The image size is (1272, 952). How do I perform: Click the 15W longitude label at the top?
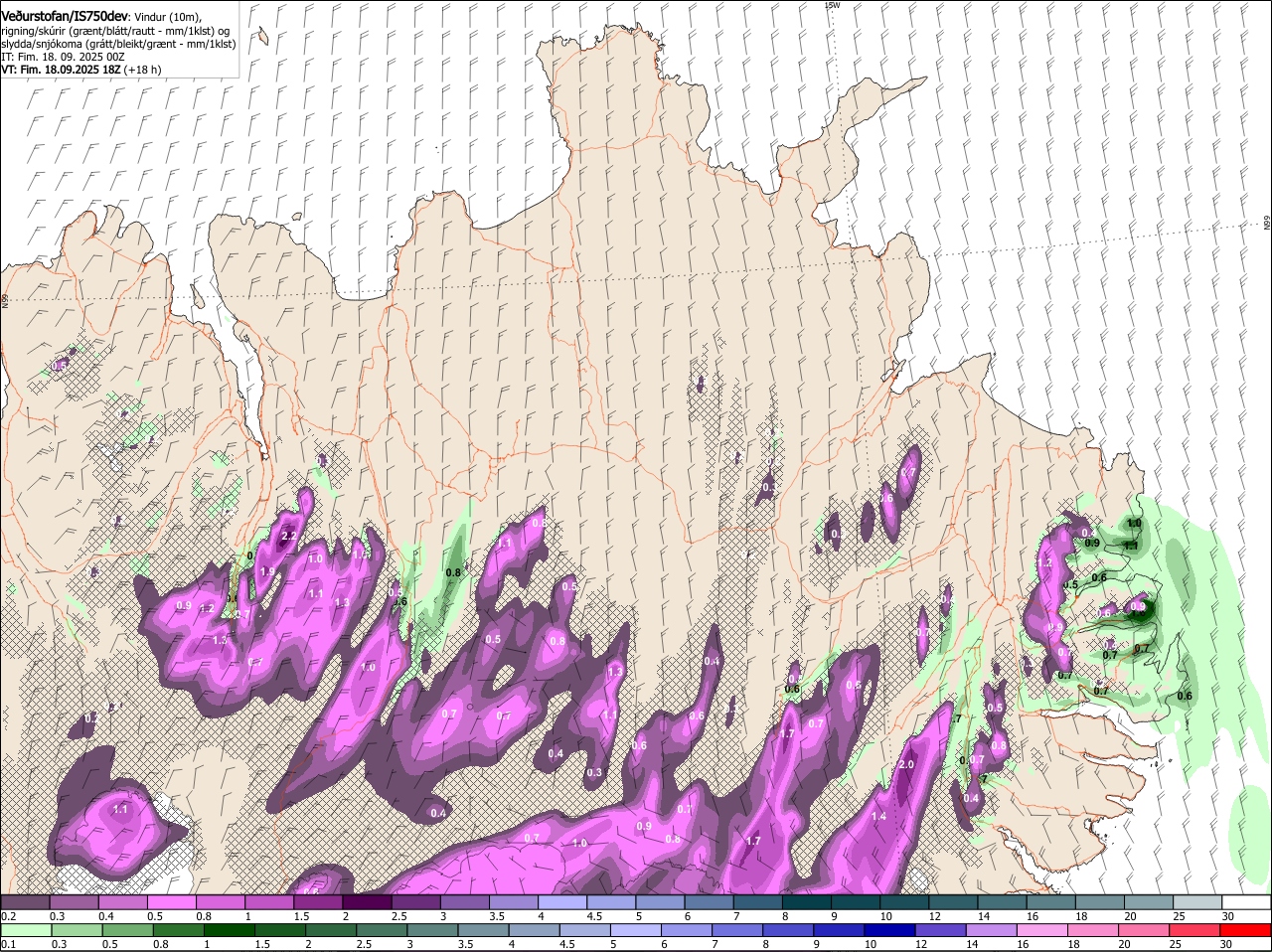[x=833, y=5]
